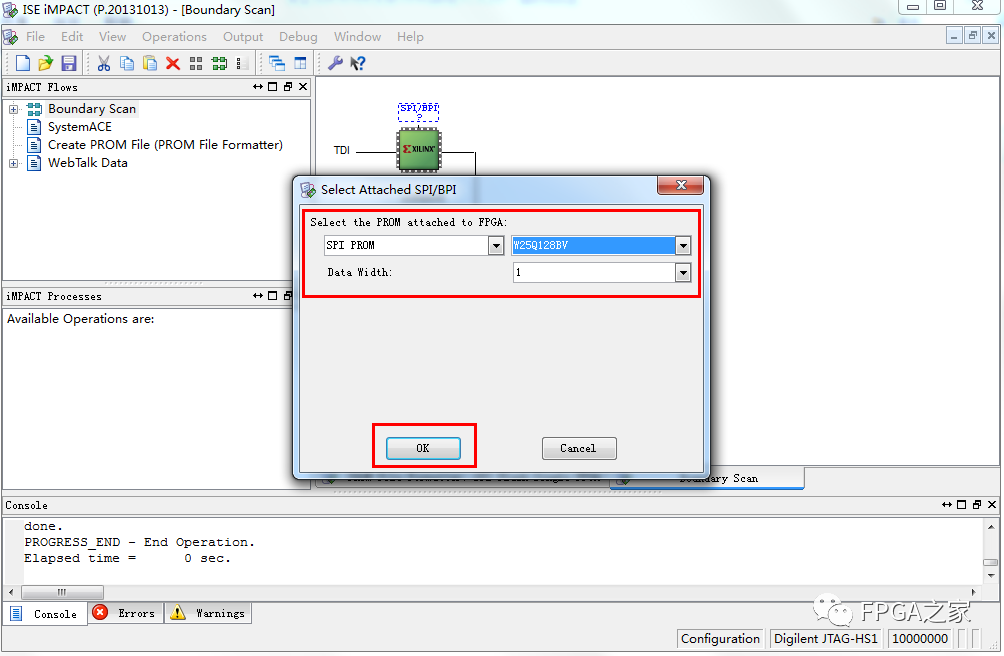Click the Paste clipboard icon
The image size is (1004, 656).
(x=150, y=63)
